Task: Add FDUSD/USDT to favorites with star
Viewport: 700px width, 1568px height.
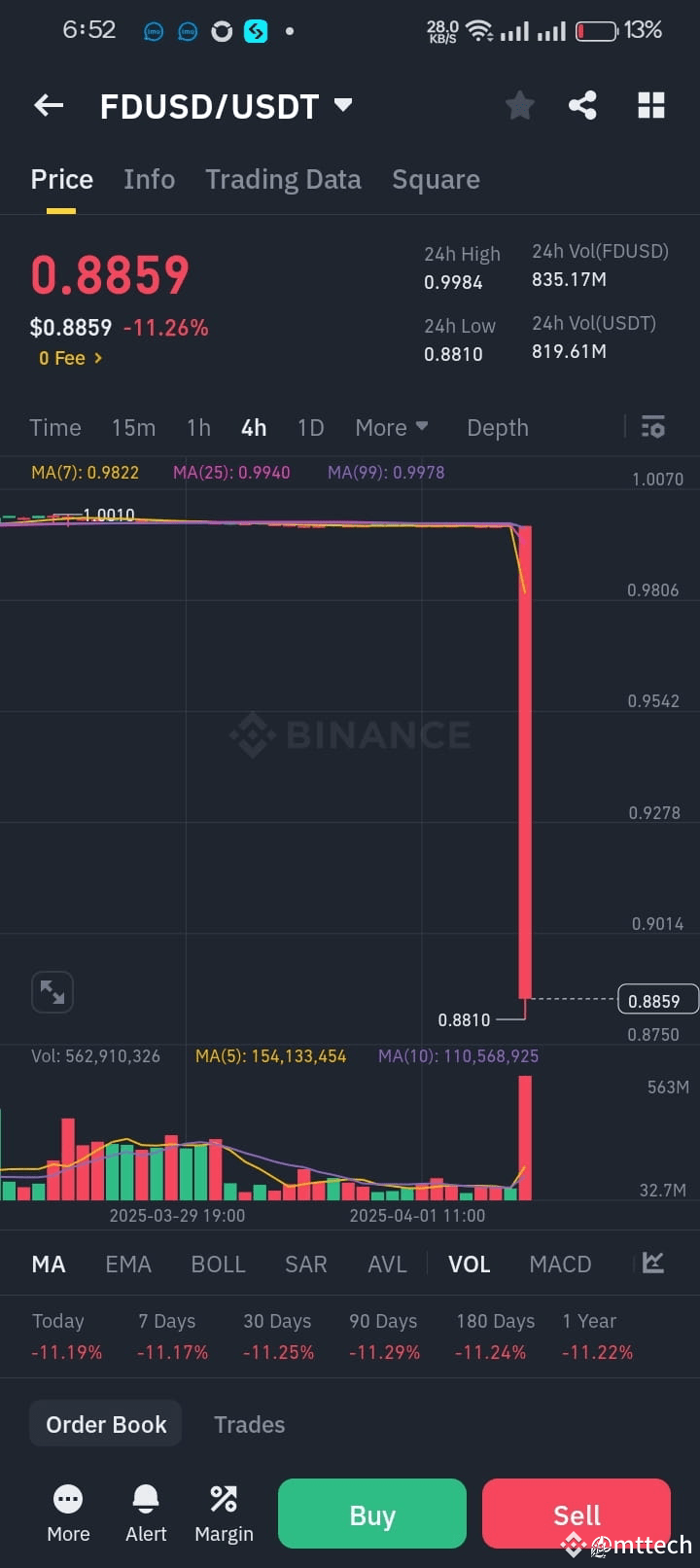Action: 520,105
